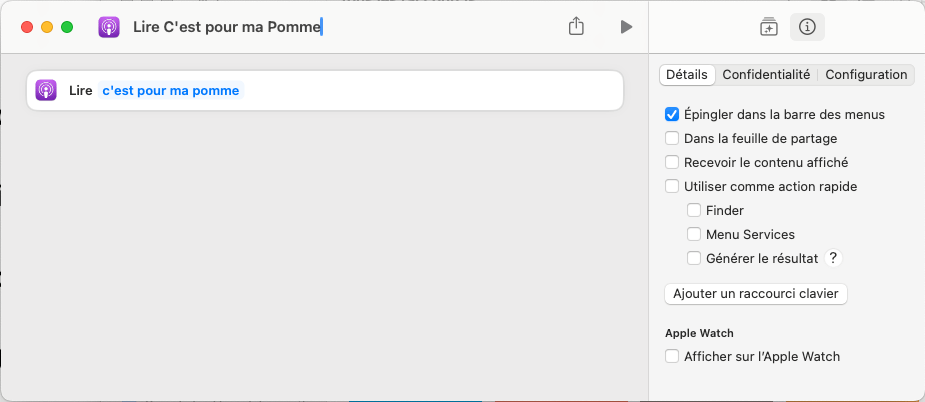Enable Dans la feuille de partage

tap(672, 138)
